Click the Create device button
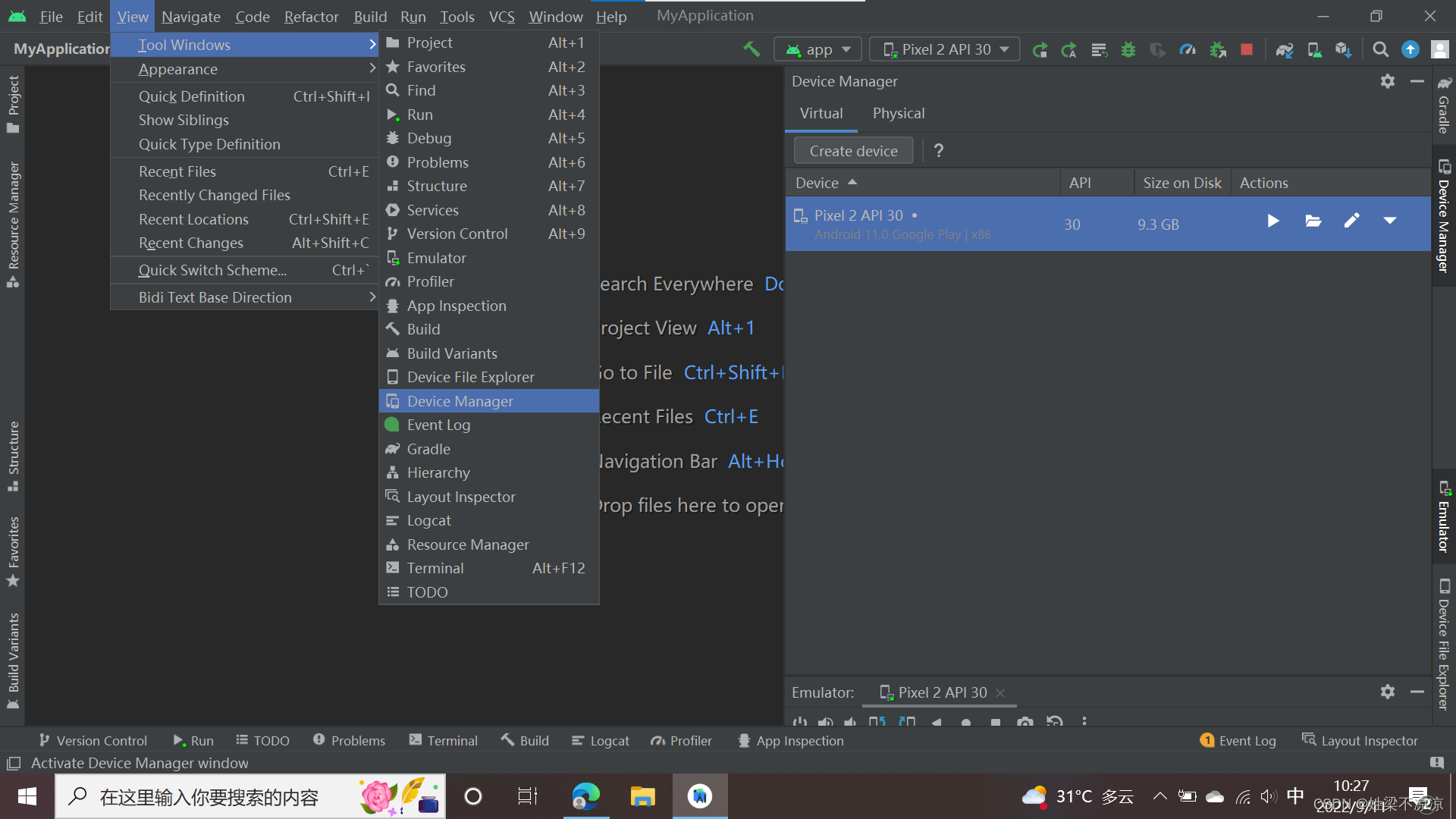Viewport: 1456px width, 819px height. (853, 150)
